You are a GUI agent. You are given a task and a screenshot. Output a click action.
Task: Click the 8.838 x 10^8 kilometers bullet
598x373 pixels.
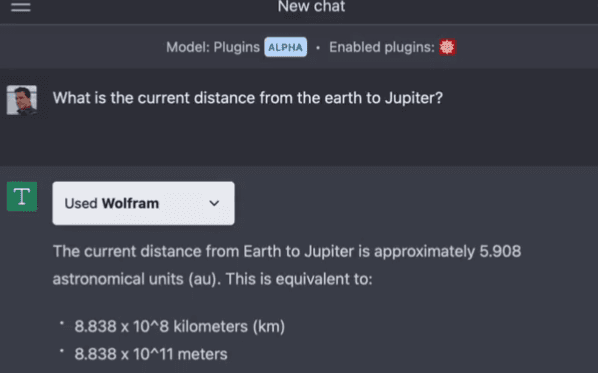click(x=180, y=326)
